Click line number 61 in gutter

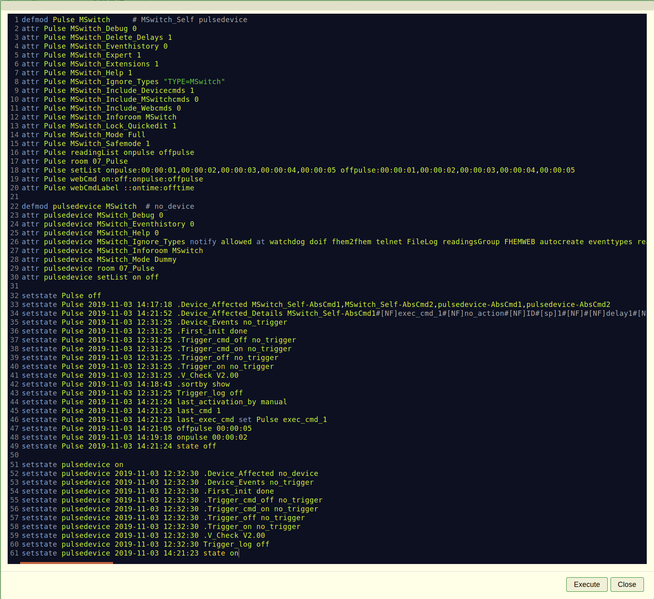click(x=14, y=553)
